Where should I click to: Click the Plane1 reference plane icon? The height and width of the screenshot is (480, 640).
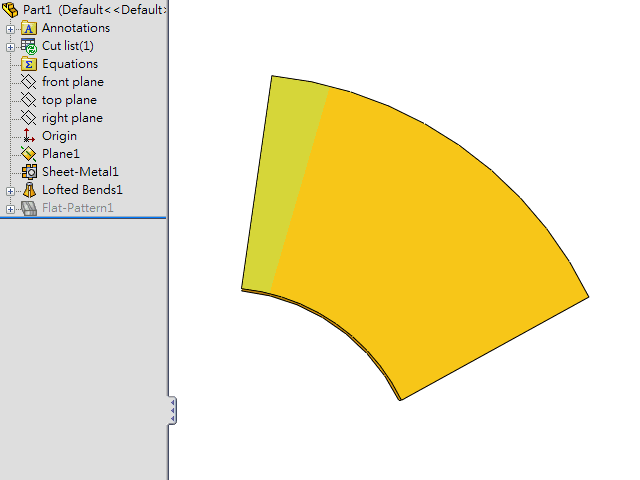point(29,154)
